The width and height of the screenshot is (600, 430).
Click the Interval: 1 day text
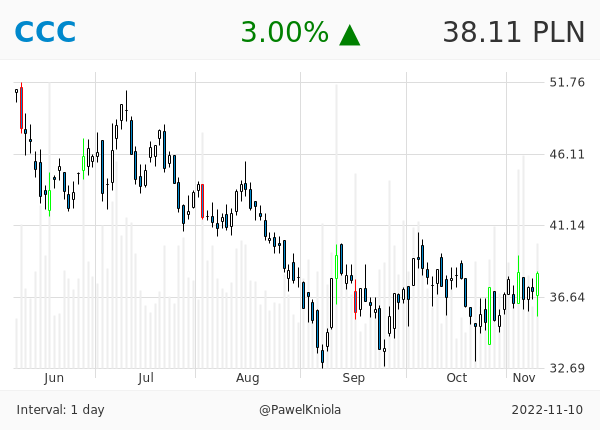click(60, 410)
